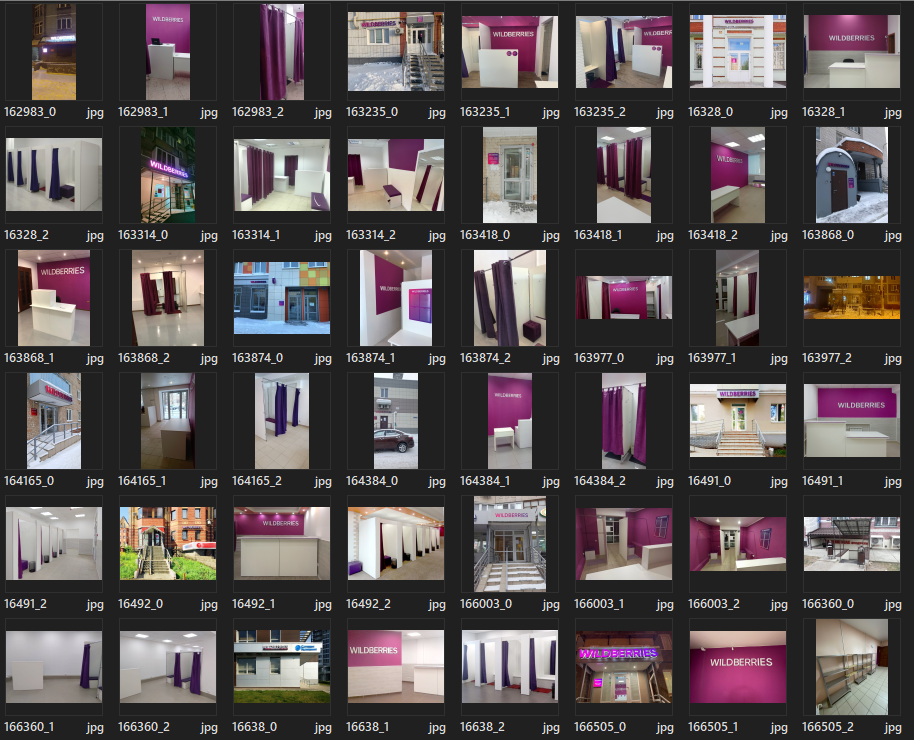Select the 166003_0 entrance thumbnail
The width and height of the screenshot is (914, 740).
tap(509, 544)
